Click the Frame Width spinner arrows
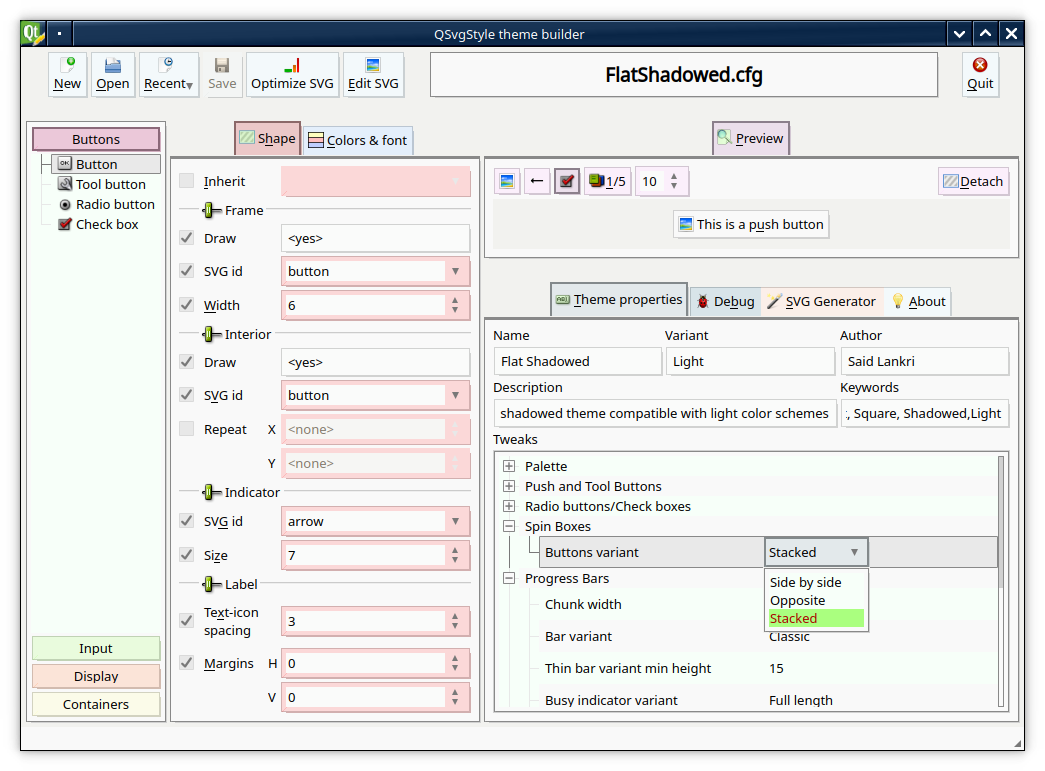The width and height of the screenshot is (1045, 771). (455, 305)
